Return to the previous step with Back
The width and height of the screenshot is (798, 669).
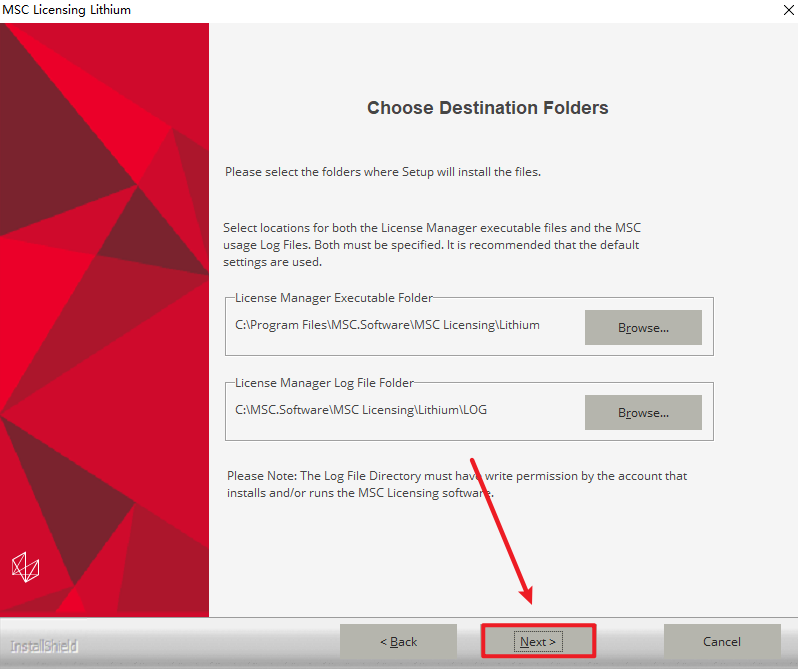(x=398, y=641)
